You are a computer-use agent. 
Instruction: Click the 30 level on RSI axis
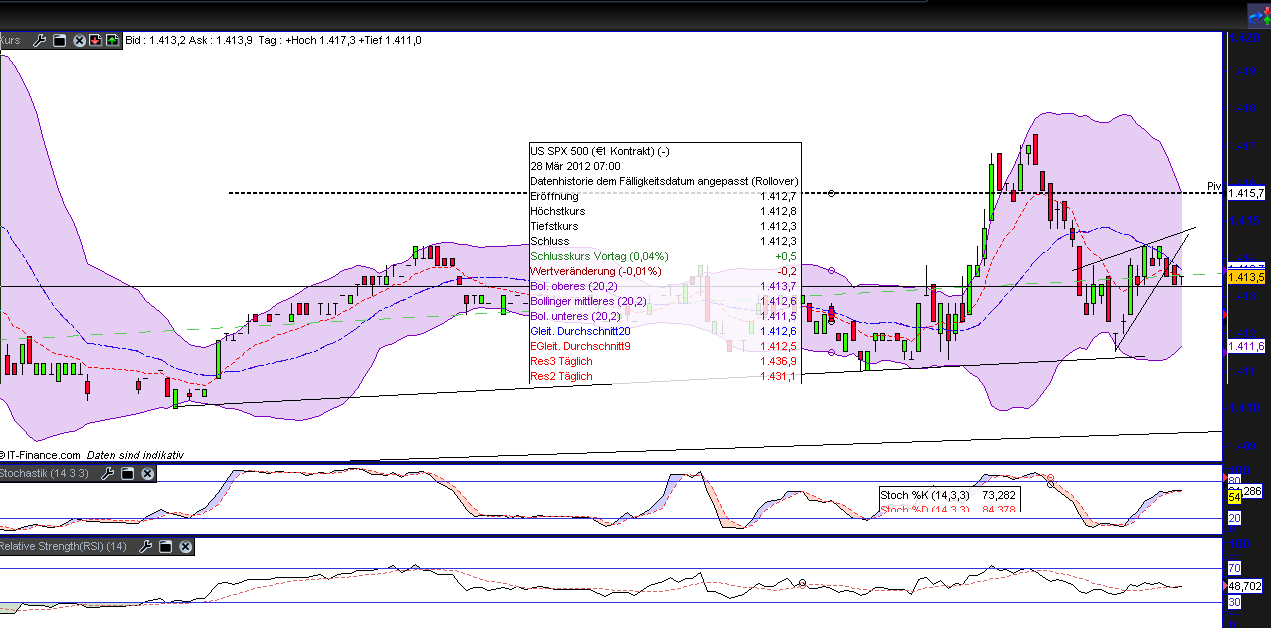[x=1234, y=602]
